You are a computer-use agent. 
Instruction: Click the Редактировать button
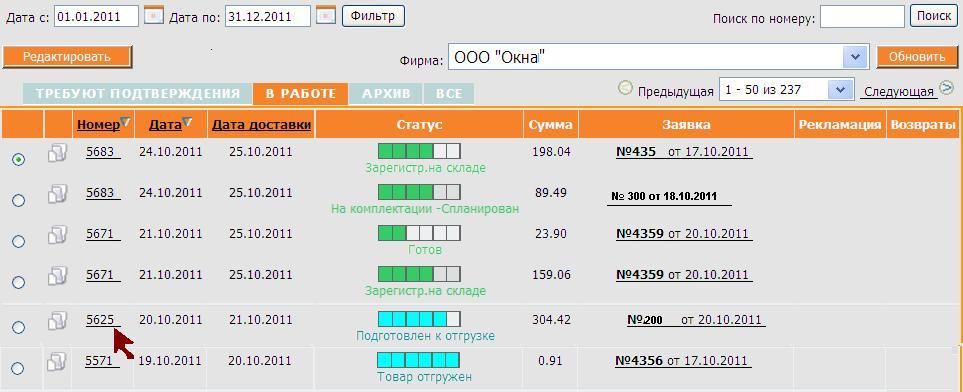(67, 57)
